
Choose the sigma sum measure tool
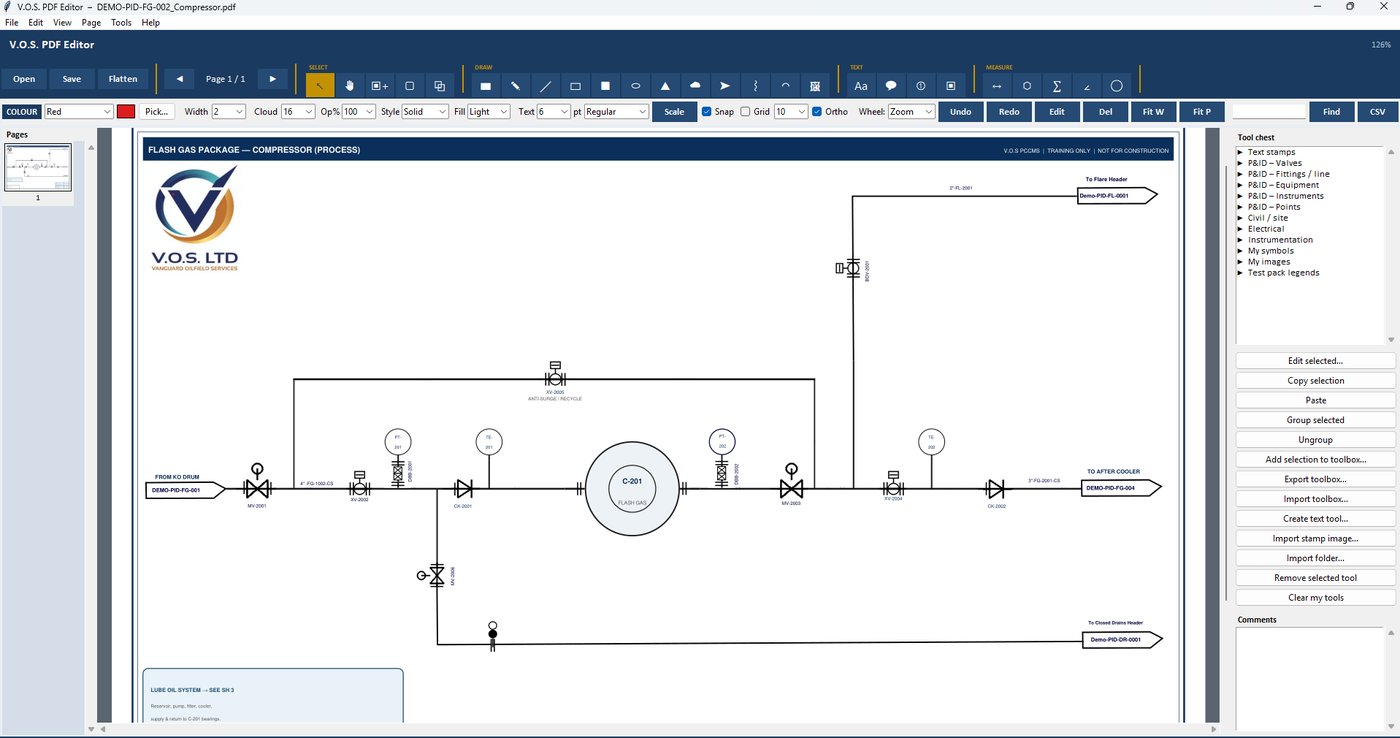[x=1057, y=86]
